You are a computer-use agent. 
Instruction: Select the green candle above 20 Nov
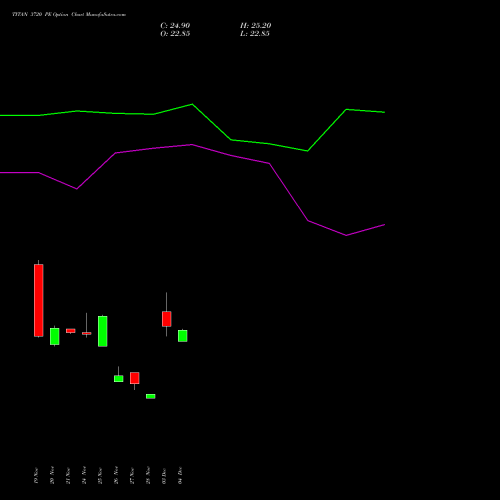point(55,336)
